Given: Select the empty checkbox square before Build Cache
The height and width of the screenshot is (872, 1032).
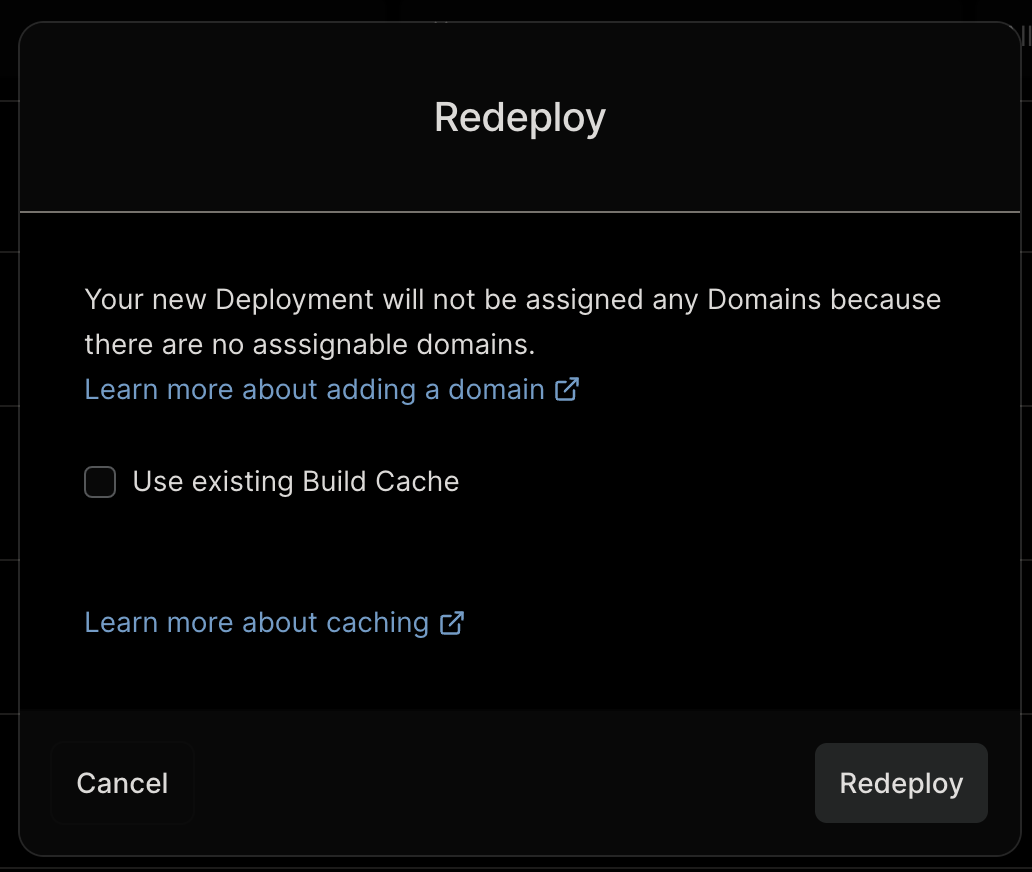Looking at the screenshot, I should click(x=99, y=482).
